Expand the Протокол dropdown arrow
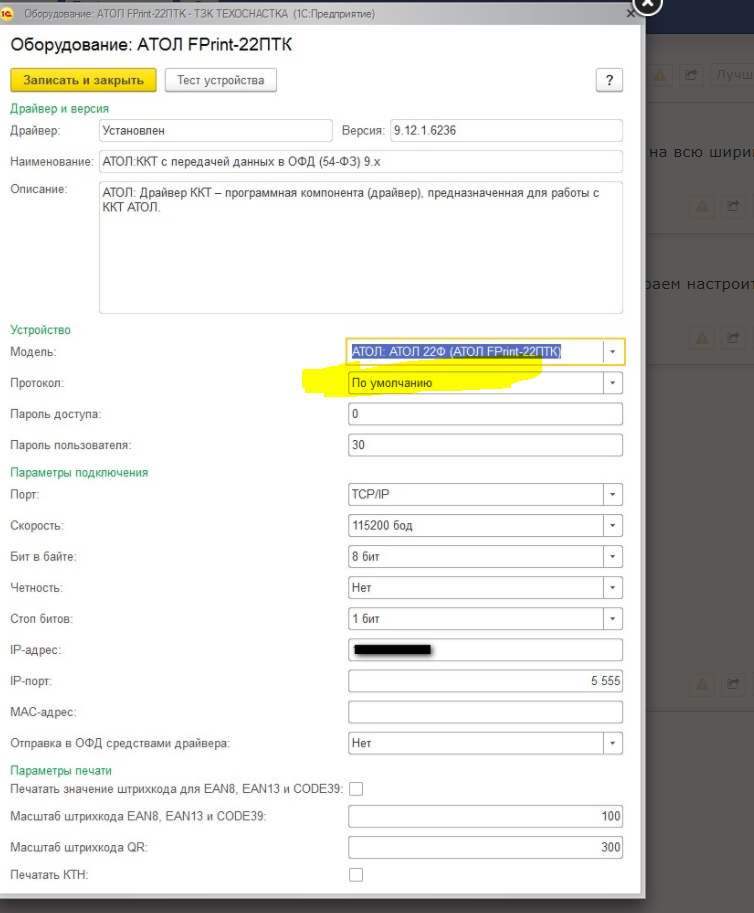The height and width of the screenshot is (913, 754). (x=613, y=383)
